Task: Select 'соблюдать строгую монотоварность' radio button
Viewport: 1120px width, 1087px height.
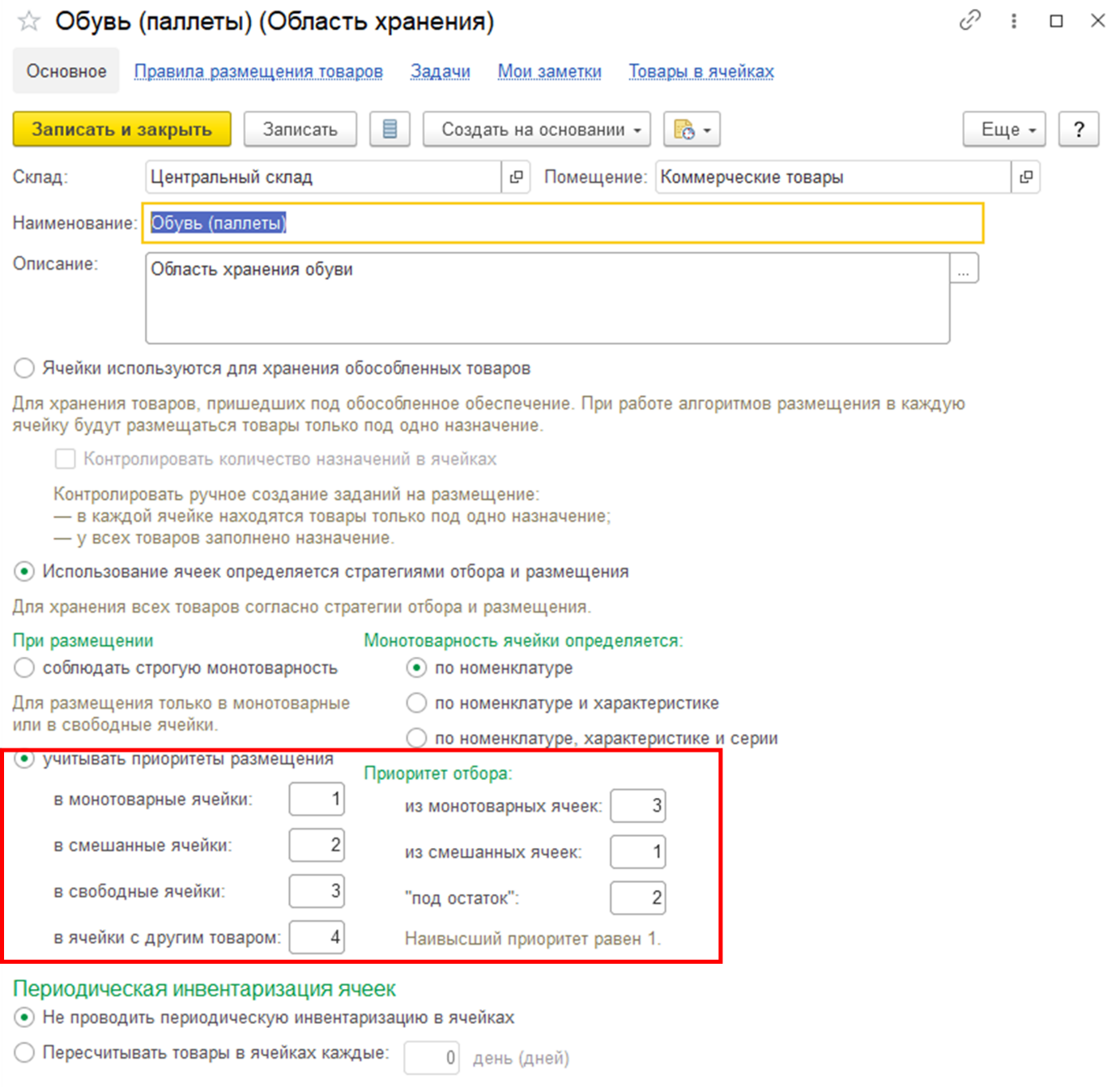Action: [x=24, y=668]
